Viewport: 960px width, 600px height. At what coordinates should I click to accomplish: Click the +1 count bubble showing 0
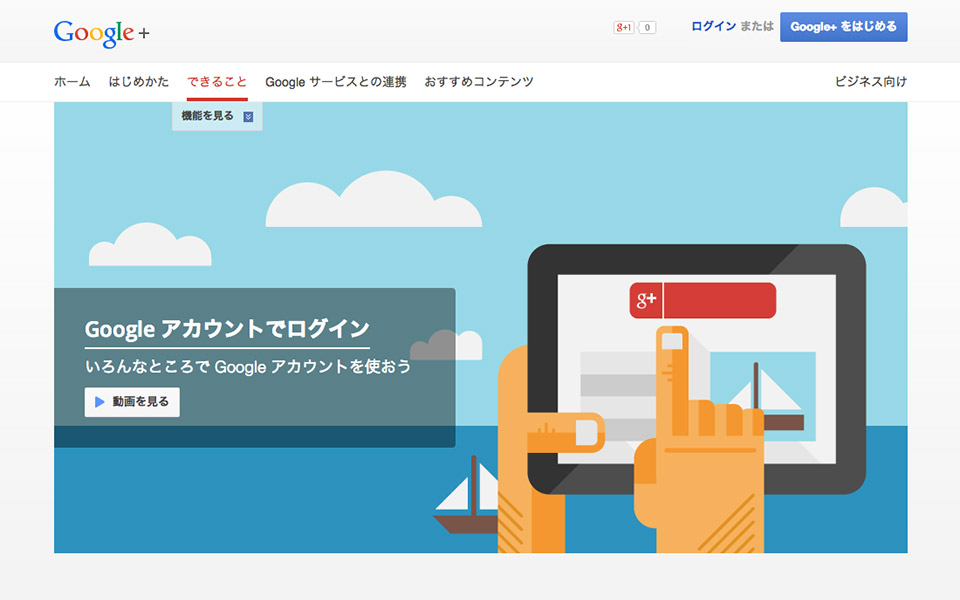pos(647,28)
